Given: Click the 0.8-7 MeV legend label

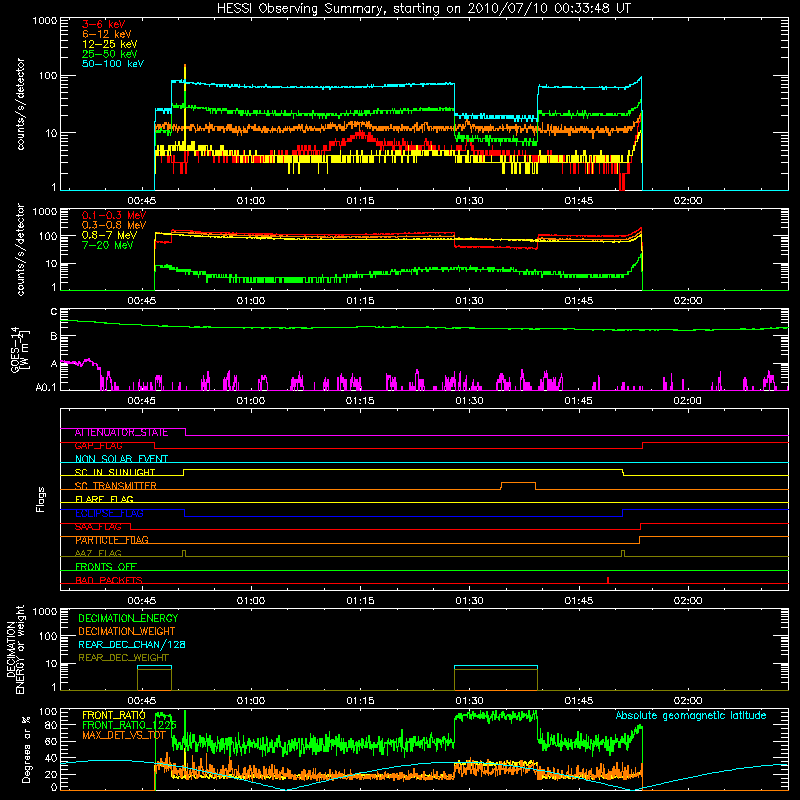Looking at the screenshot, I should pos(109,235).
